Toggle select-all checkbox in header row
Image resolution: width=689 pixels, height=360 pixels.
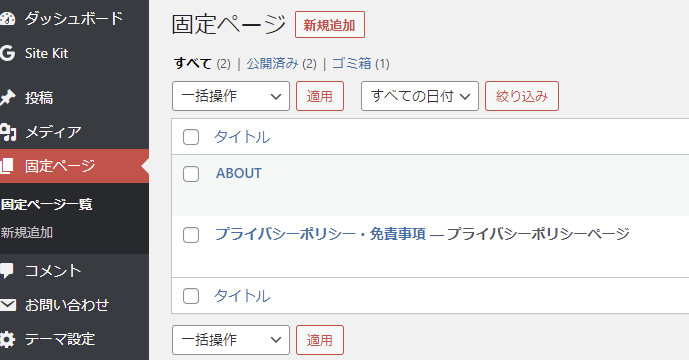click(x=191, y=137)
